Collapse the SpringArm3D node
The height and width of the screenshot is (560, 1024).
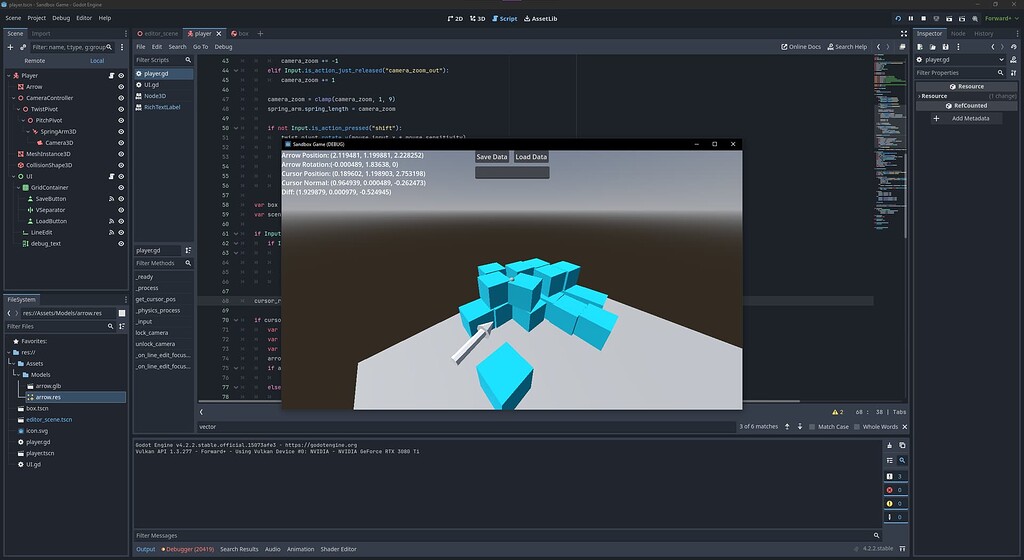(x=27, y=132)
